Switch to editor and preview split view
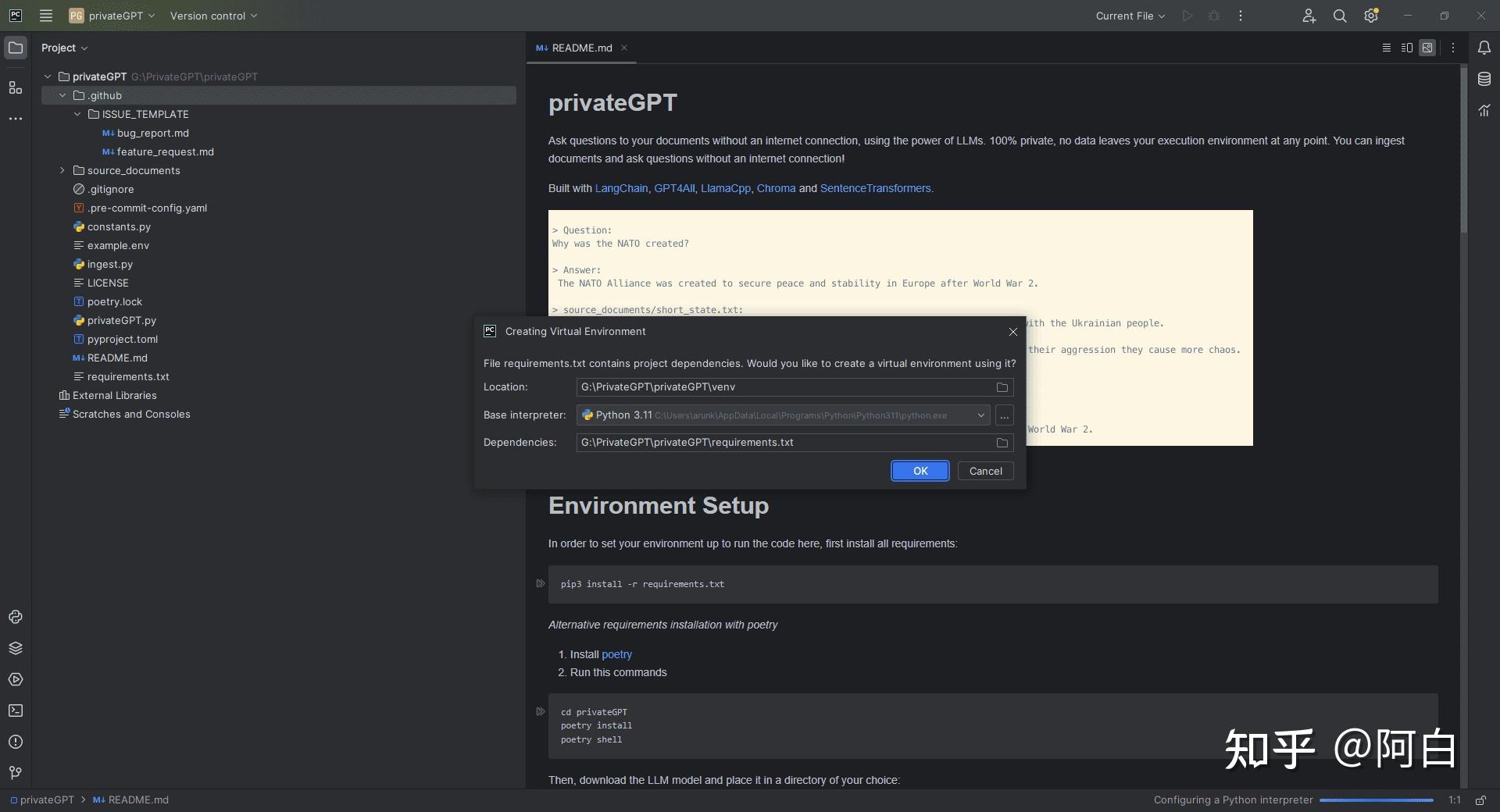1500x812 pixels. (x=1407, y=48)
